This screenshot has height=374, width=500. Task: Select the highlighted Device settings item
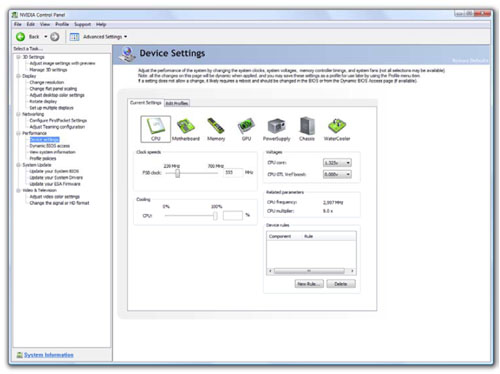coord(44,139)
